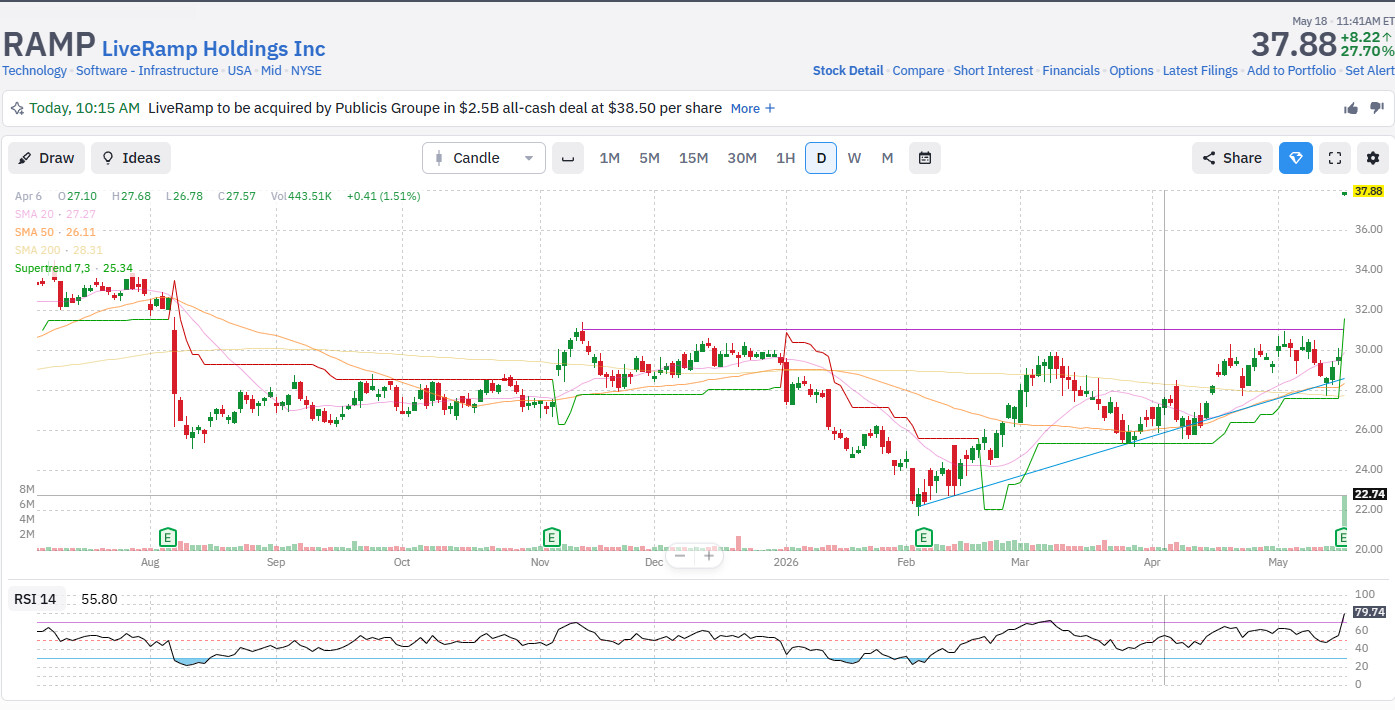Like the news with thumbs up
1395x710 pixels.
tap(1351, 108)
